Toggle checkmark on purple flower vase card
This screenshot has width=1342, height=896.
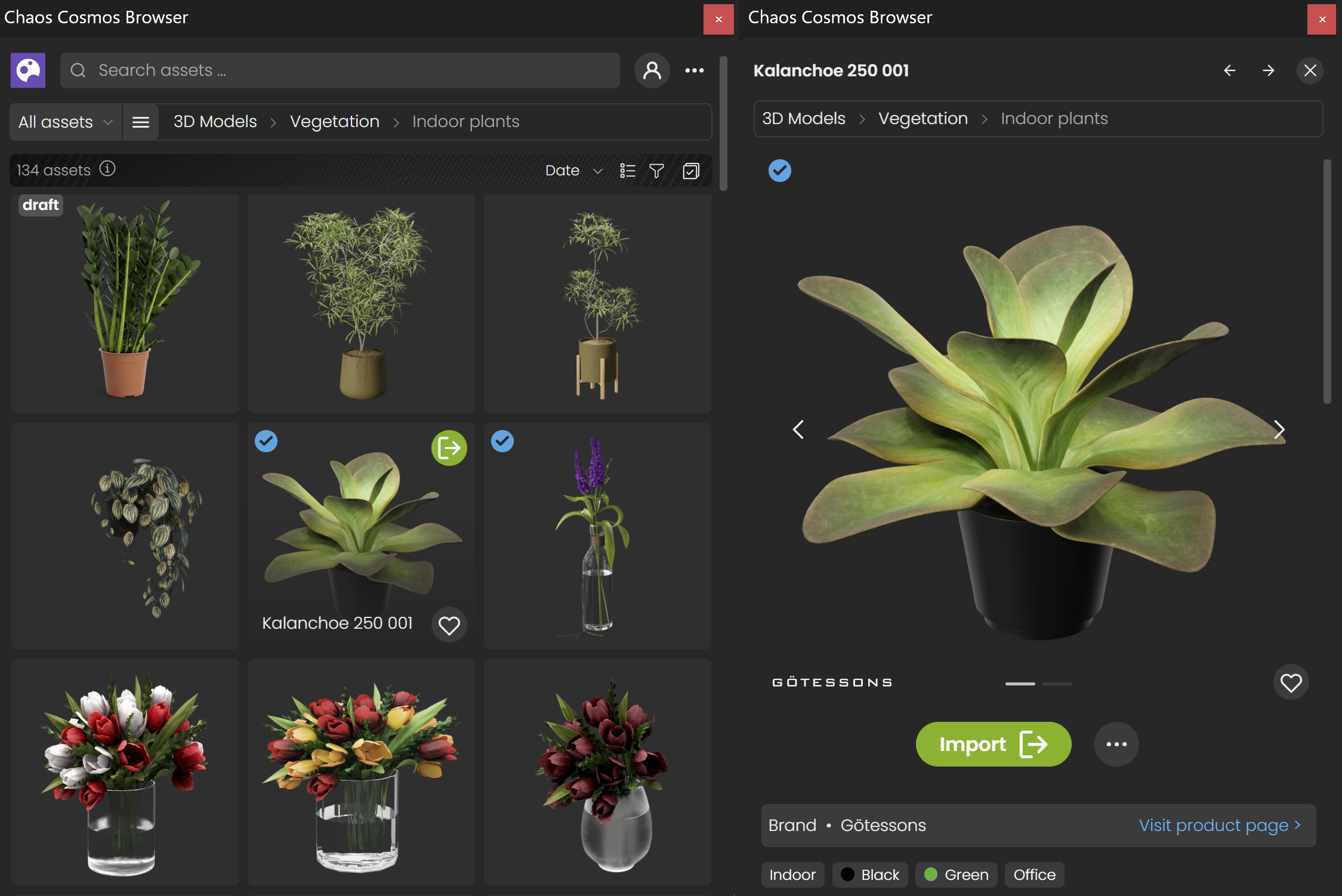502,441
